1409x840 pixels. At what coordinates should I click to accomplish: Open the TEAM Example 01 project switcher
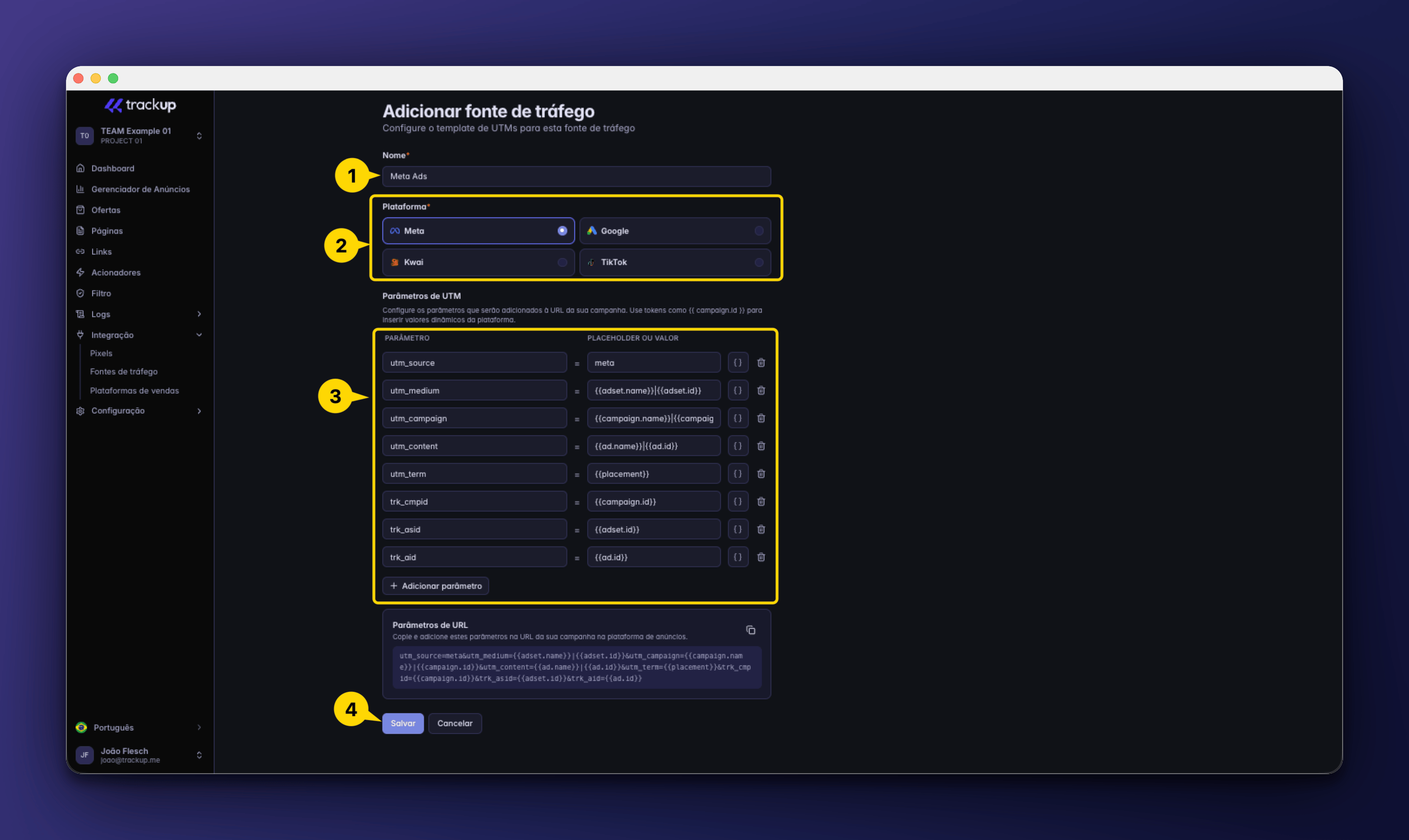139,136
